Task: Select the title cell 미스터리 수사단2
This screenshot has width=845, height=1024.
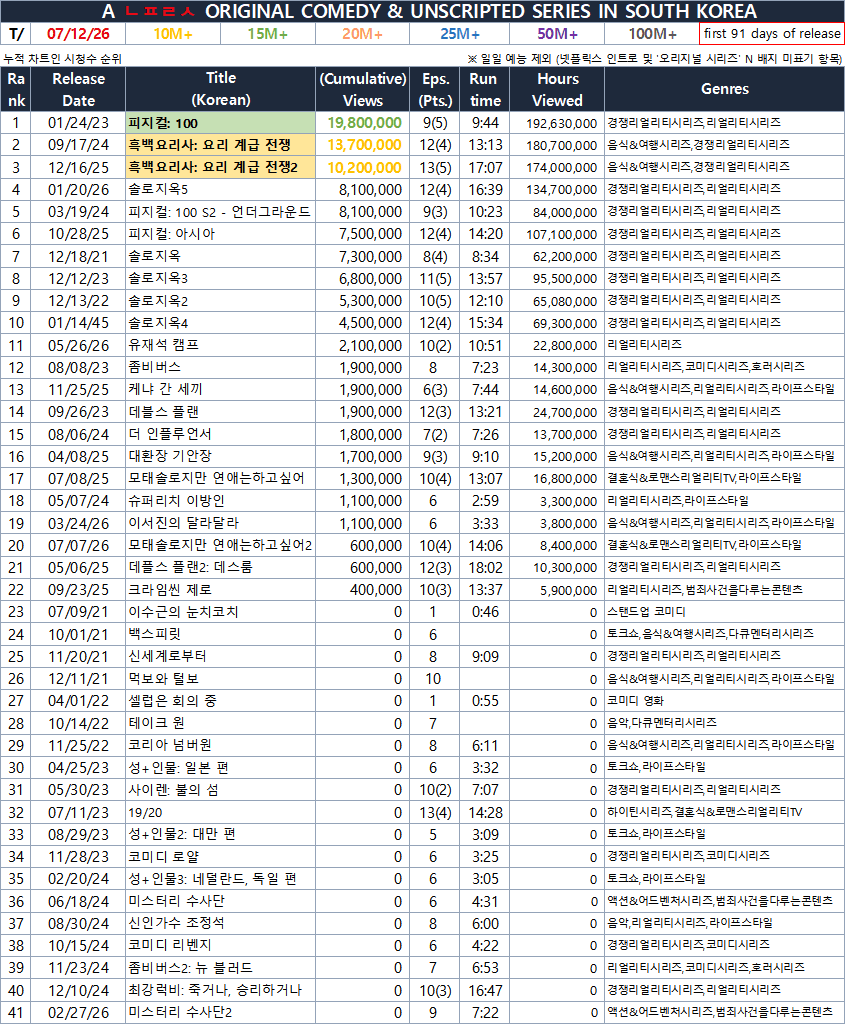Action: (x=220, y=1012)
